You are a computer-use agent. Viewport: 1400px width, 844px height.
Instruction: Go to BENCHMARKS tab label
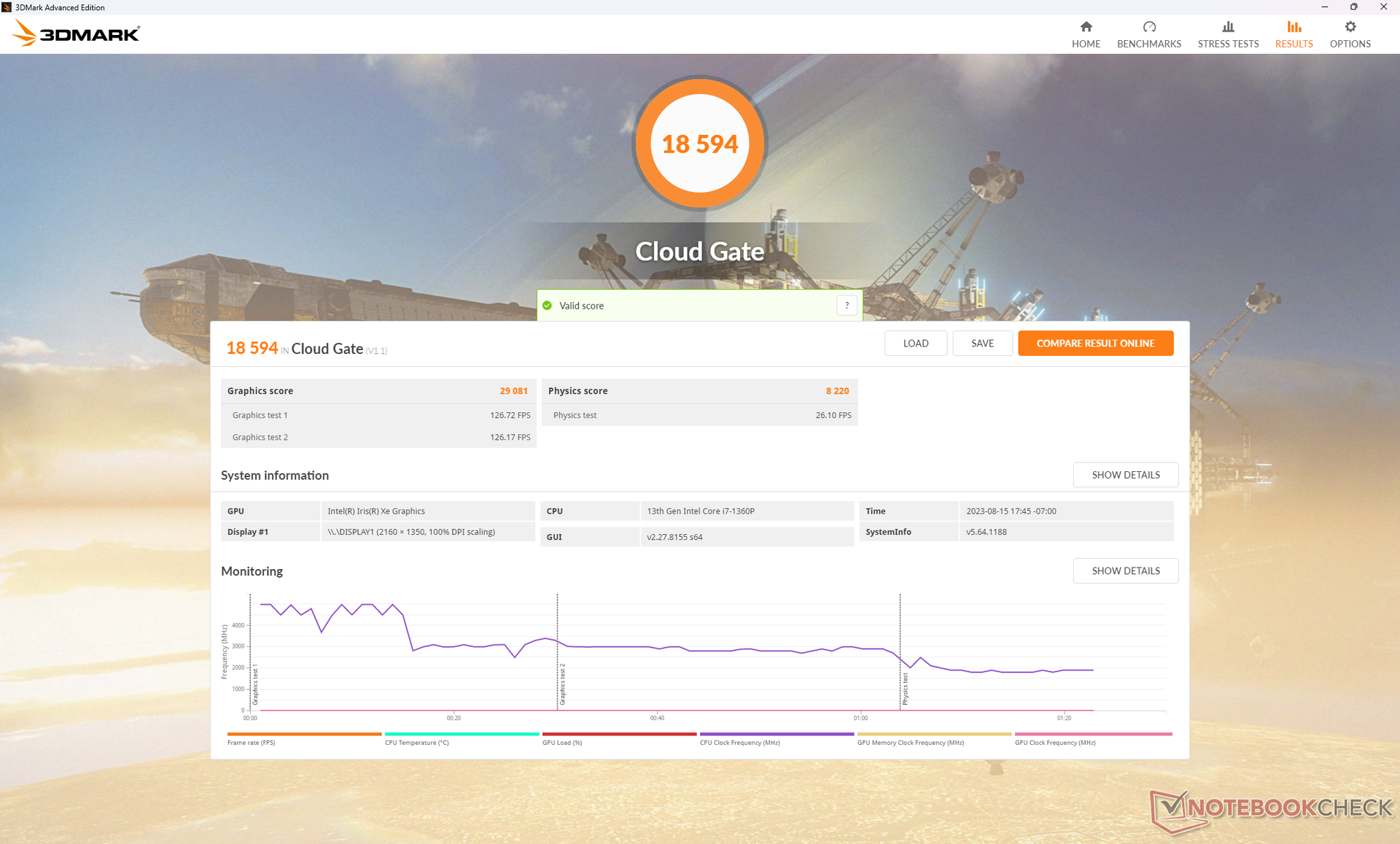coord(1149,44)
